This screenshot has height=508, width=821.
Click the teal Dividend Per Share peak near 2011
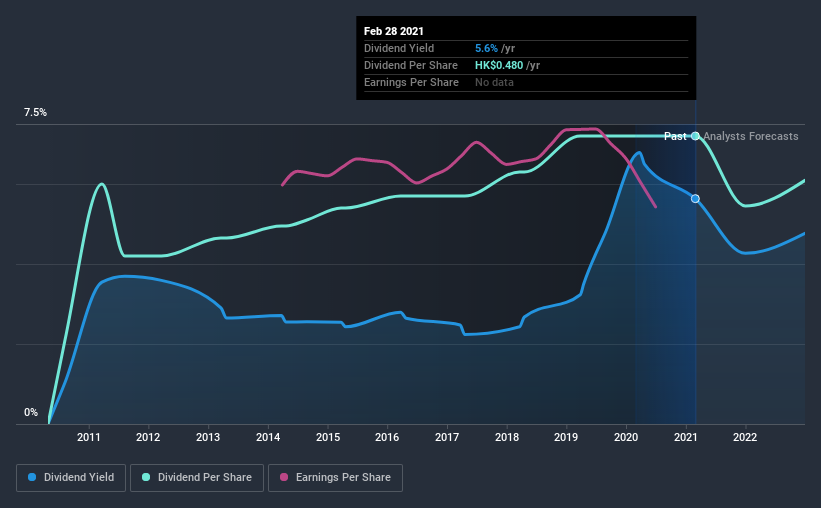(x=102, y=184)
